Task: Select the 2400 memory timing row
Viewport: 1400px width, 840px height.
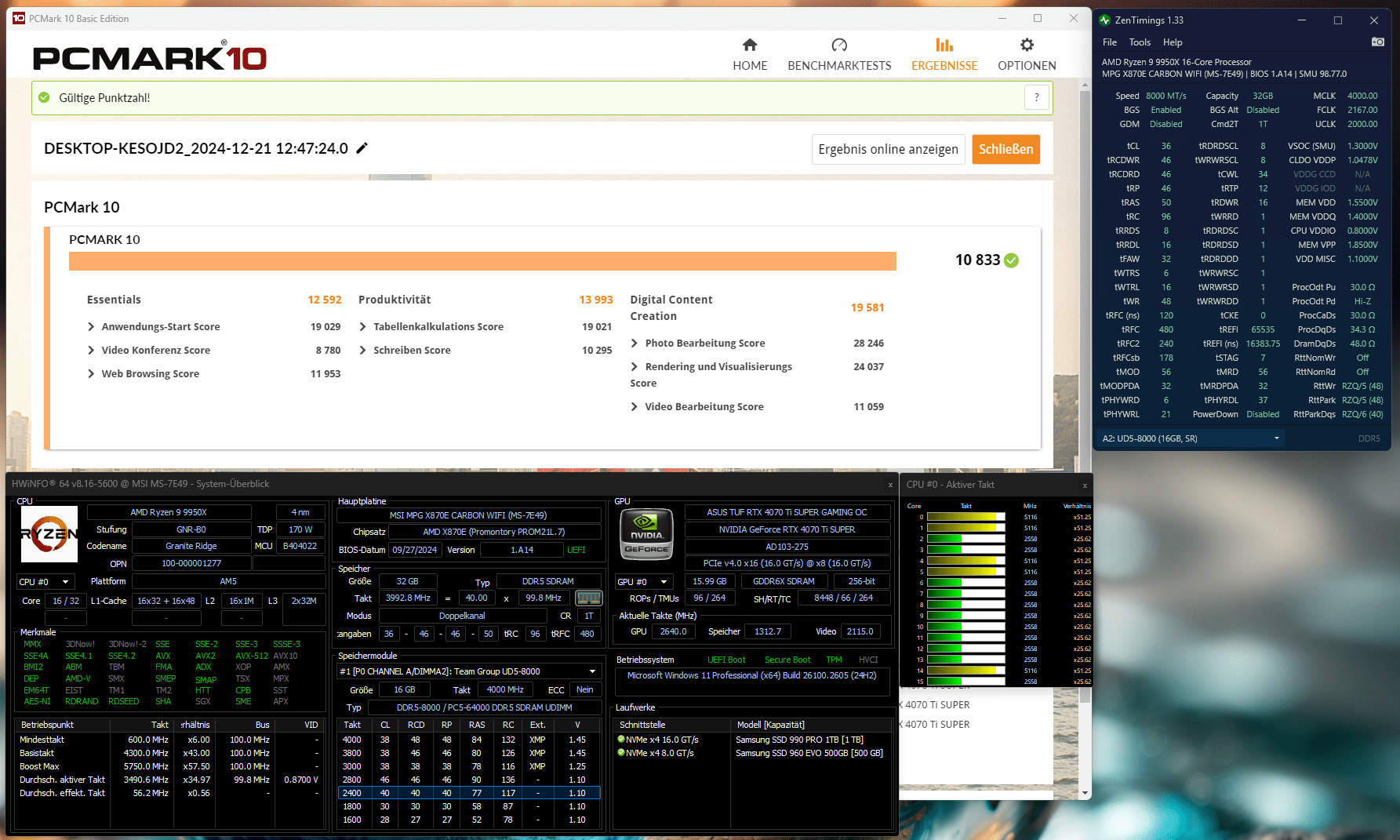Action: click(469, 793)
